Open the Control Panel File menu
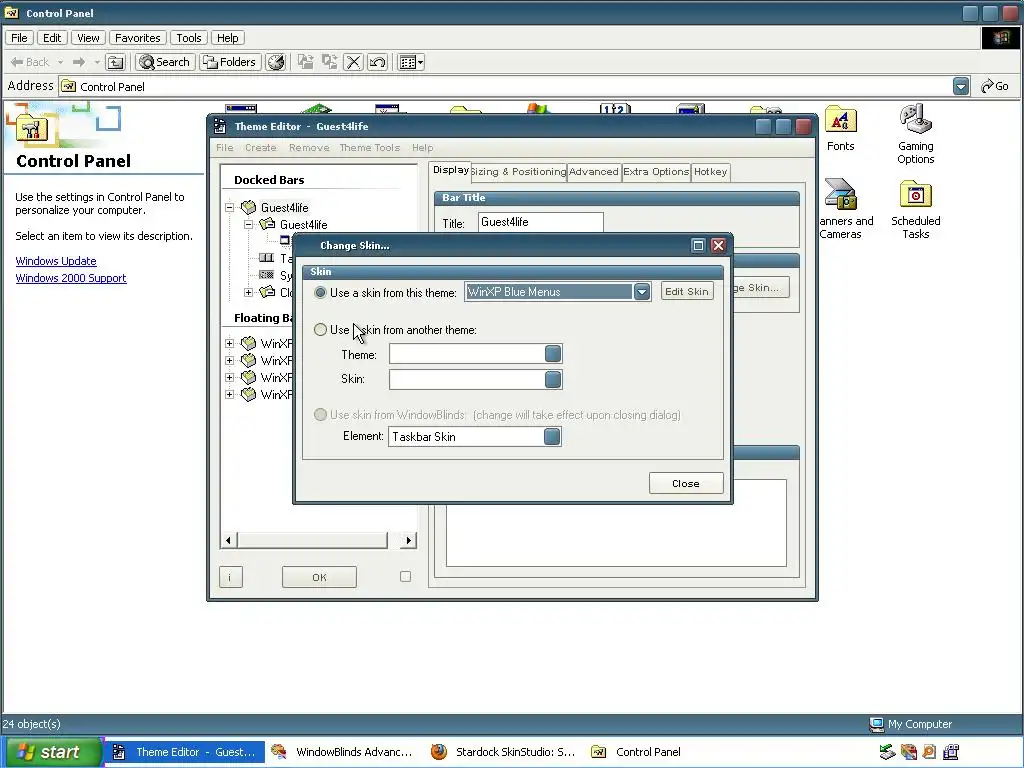Viewport: 1024px width, 768px height. 20,38
